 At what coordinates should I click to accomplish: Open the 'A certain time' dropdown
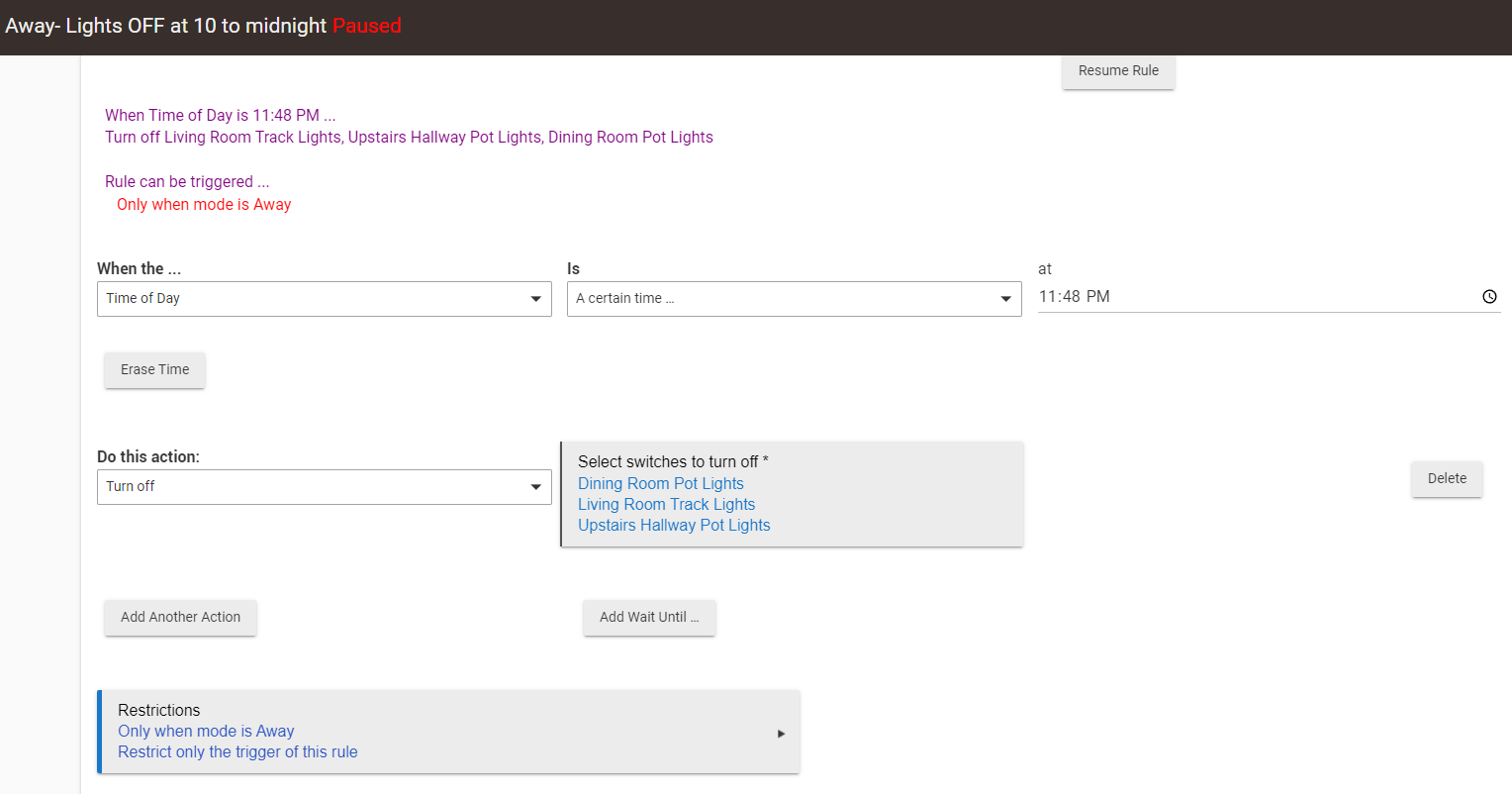[794, 299]
